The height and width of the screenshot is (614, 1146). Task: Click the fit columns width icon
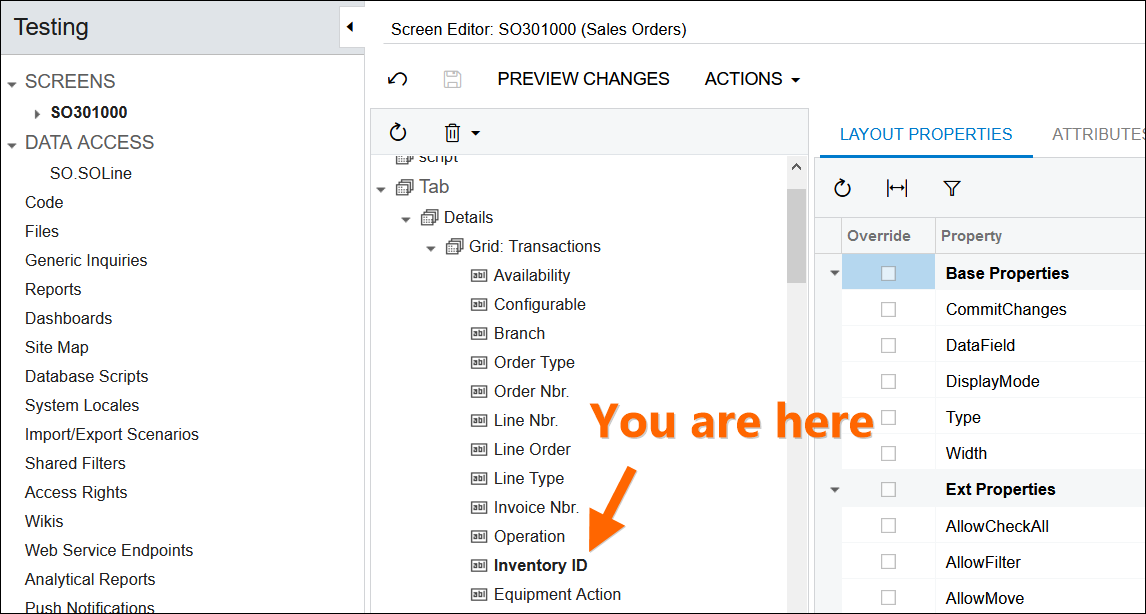coord(897,188)
